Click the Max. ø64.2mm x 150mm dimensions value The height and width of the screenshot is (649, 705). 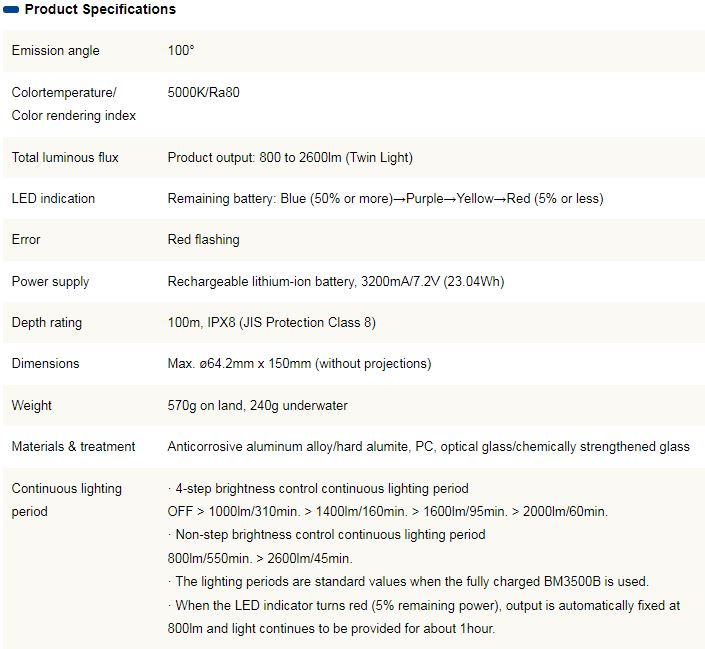(299, 364)
